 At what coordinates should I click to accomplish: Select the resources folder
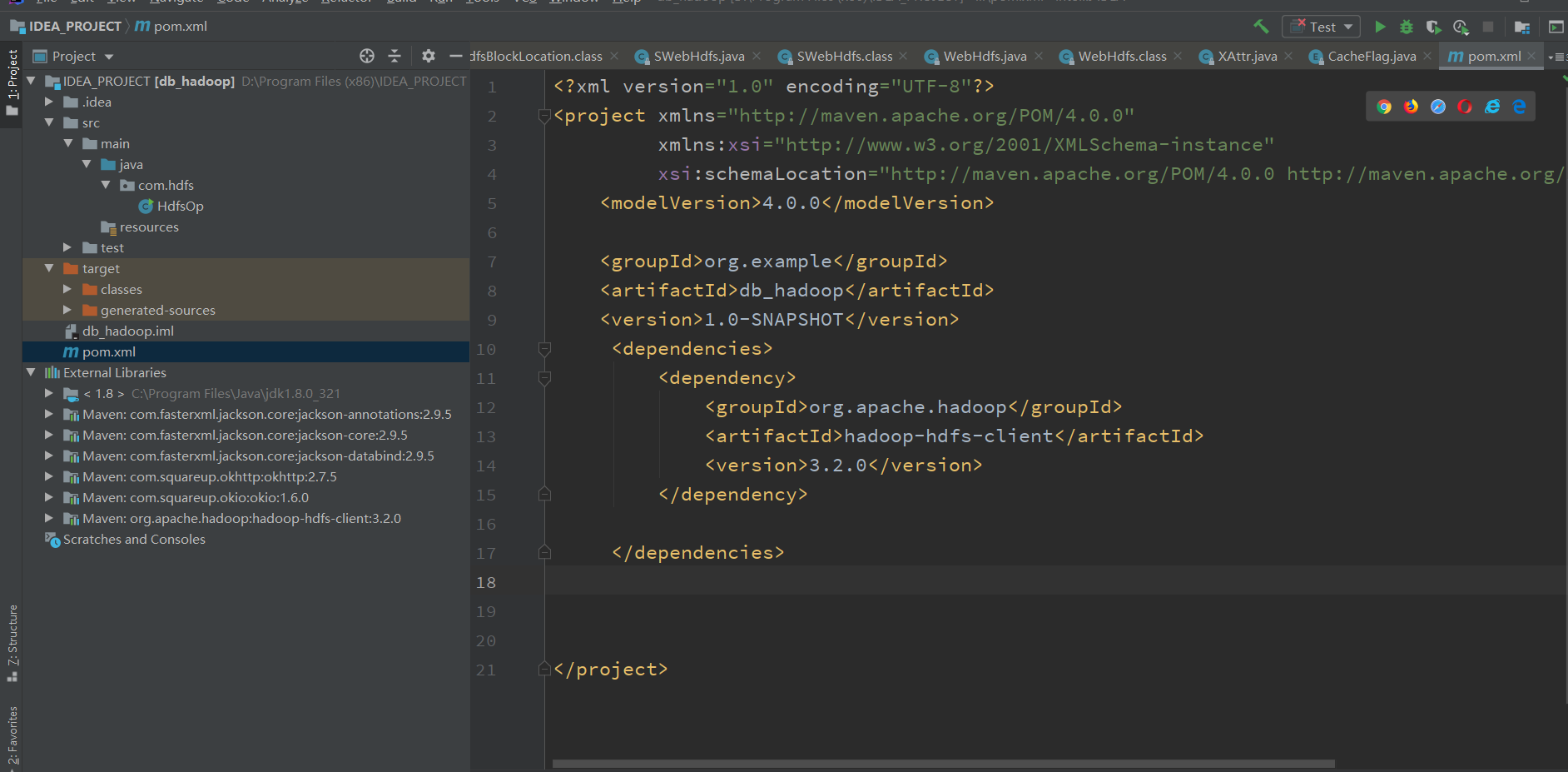pyautogui.click(x=139, y=227)
